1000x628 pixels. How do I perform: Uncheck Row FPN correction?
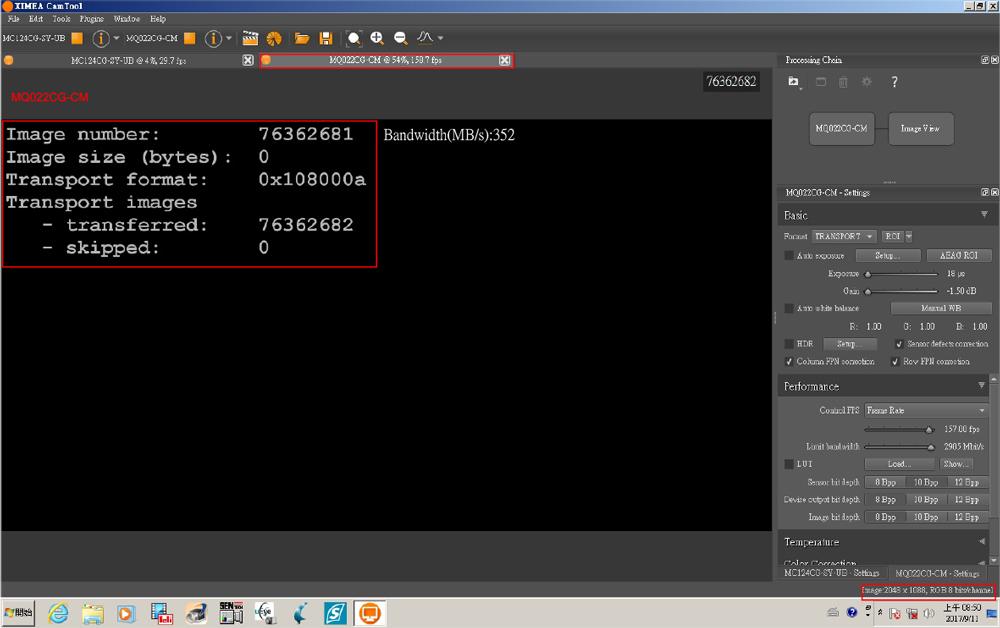(895, 361)
